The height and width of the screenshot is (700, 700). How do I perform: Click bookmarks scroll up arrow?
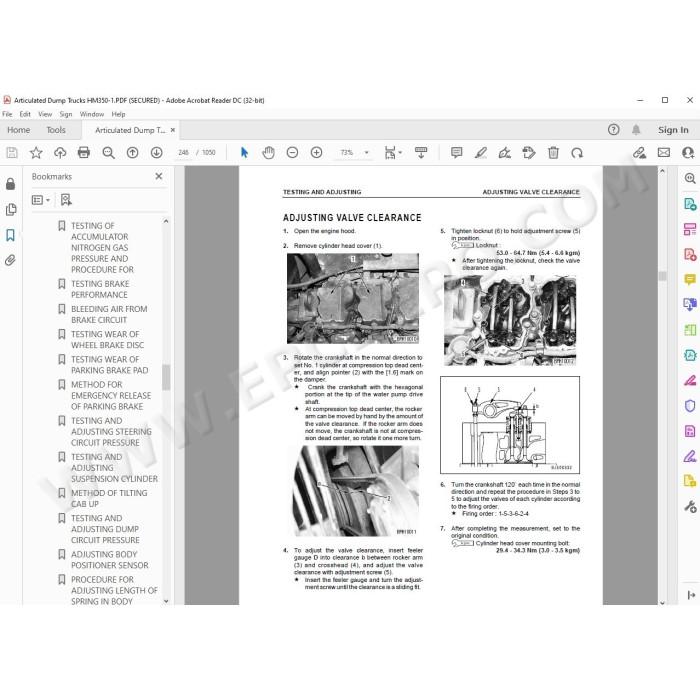(166, 221)
